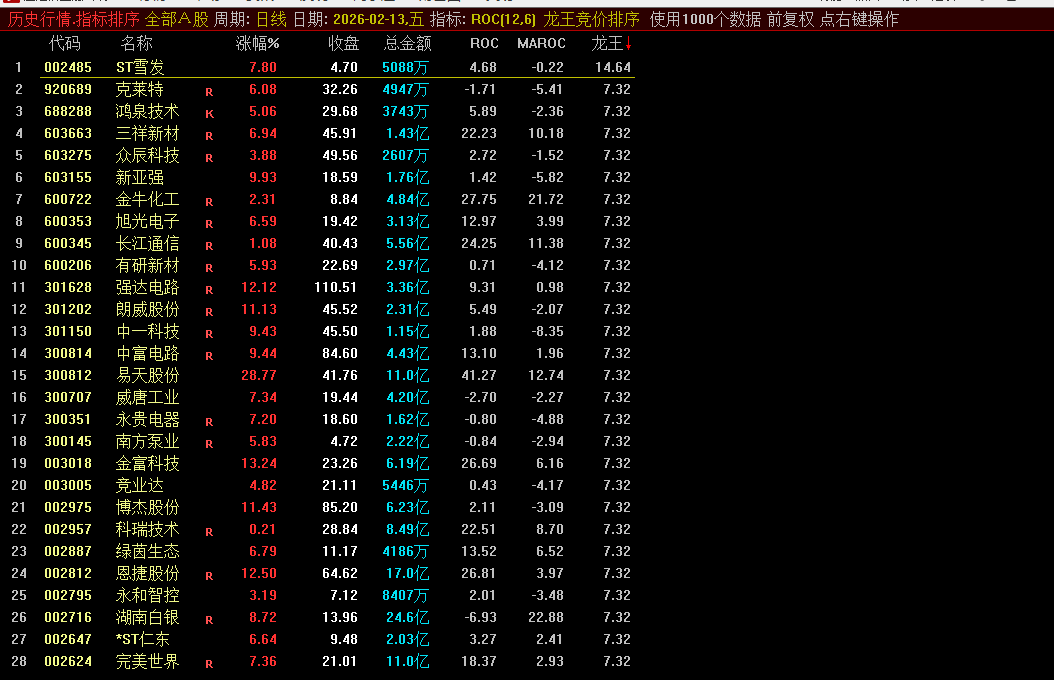1054x680 pixels.
Task: Click the R marker beside 科瑞技术
Action: 209,532
